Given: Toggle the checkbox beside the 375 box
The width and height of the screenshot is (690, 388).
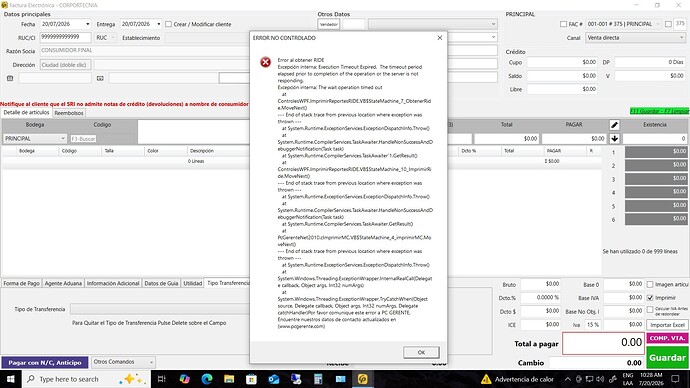Looking at the screenshot, I should coord(668,24).
